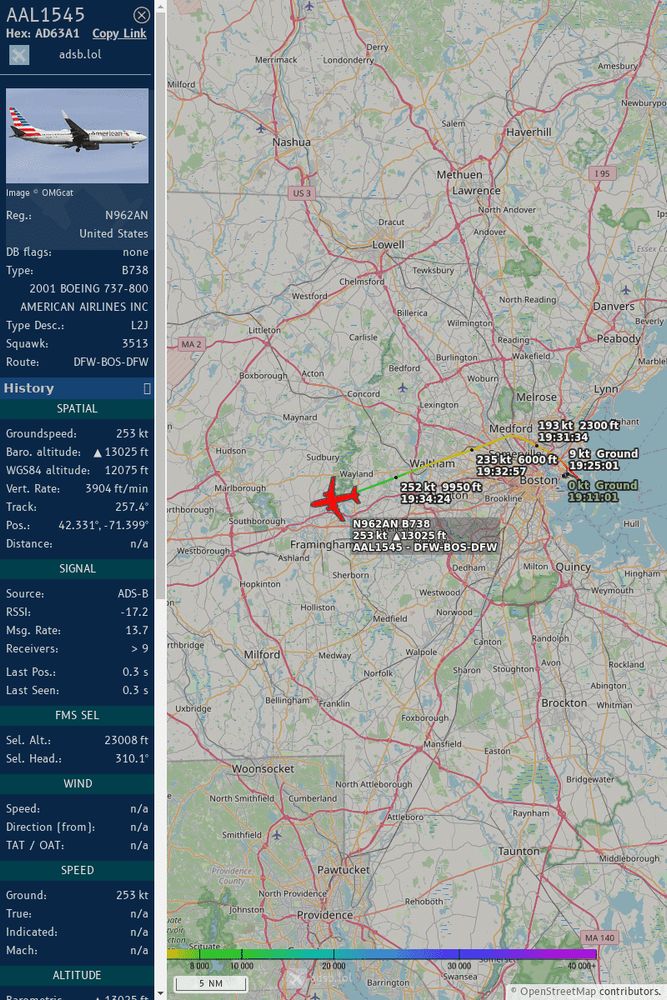Click the SPEED section header
Screen dimensions: 667x1000
[77, 871]
